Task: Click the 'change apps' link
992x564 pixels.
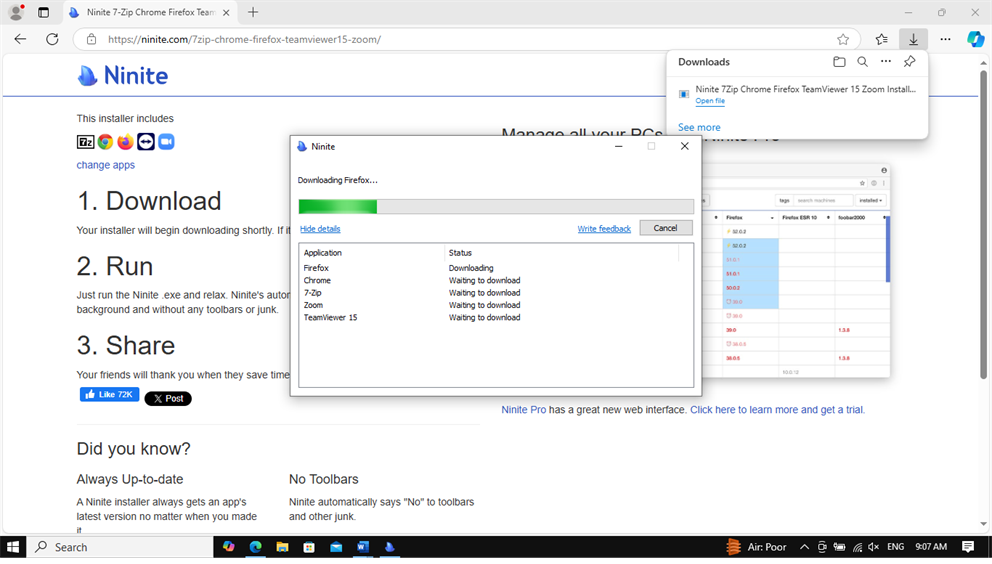Action: pyautogui.click(x=105, y=165)
